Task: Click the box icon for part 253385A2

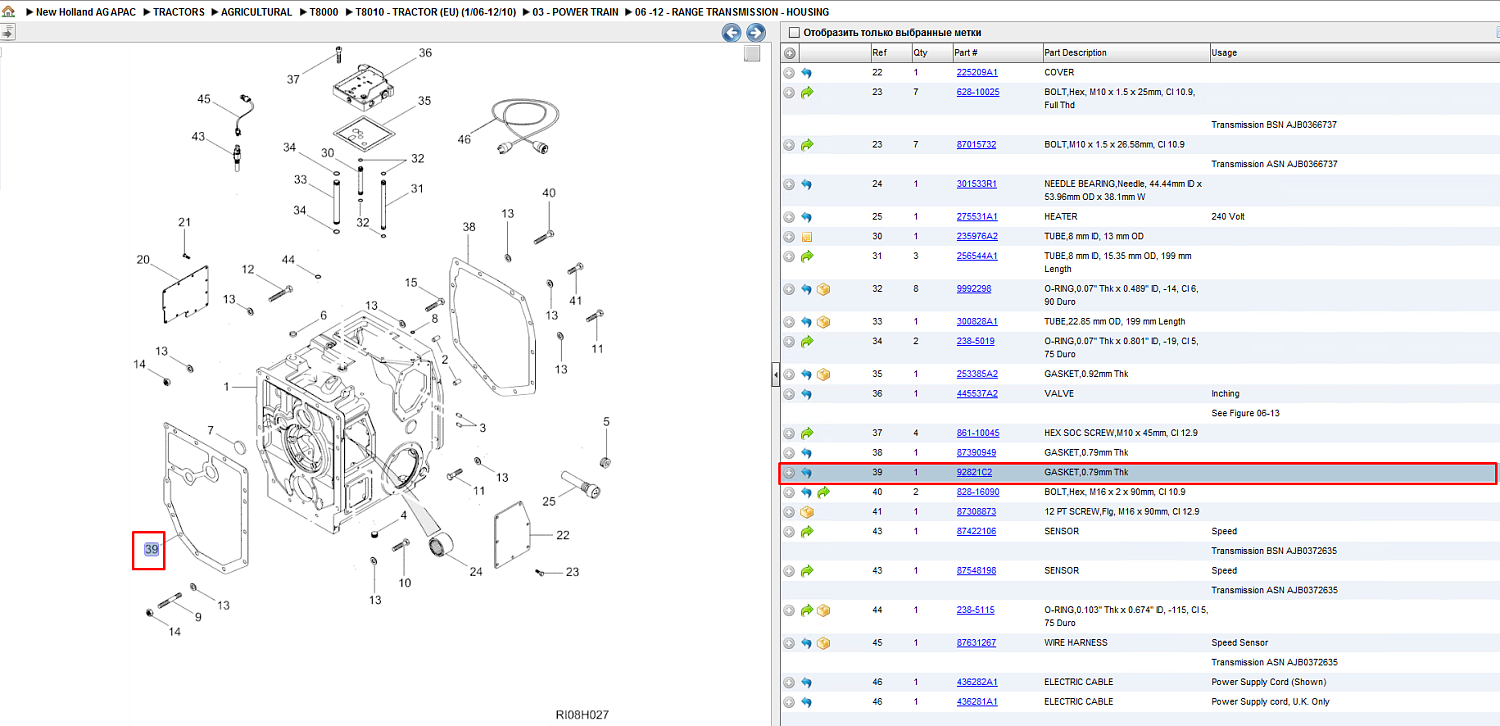Action: (824, 374)
